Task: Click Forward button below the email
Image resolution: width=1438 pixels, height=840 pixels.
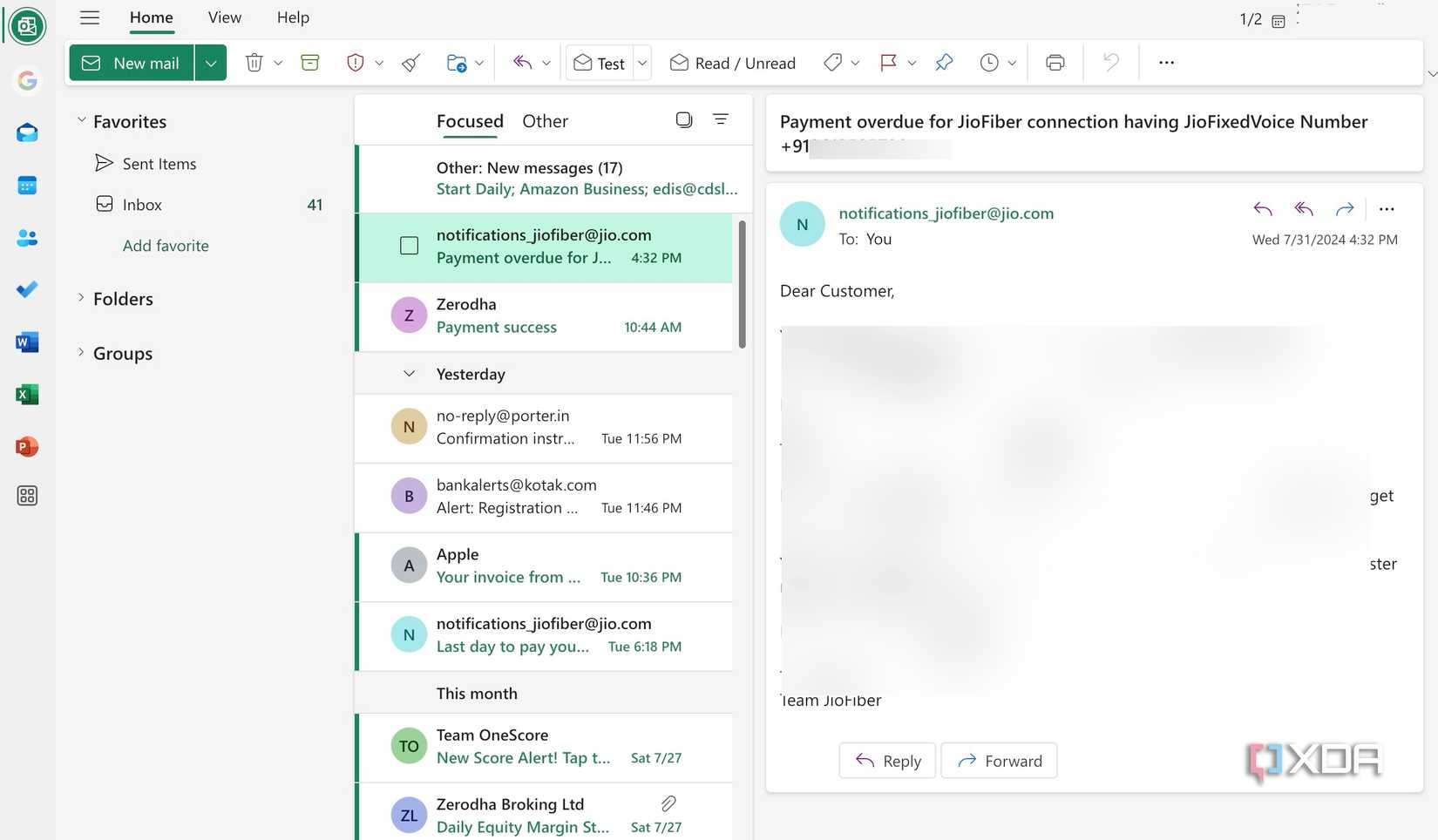Action: (x=999, y=761)
